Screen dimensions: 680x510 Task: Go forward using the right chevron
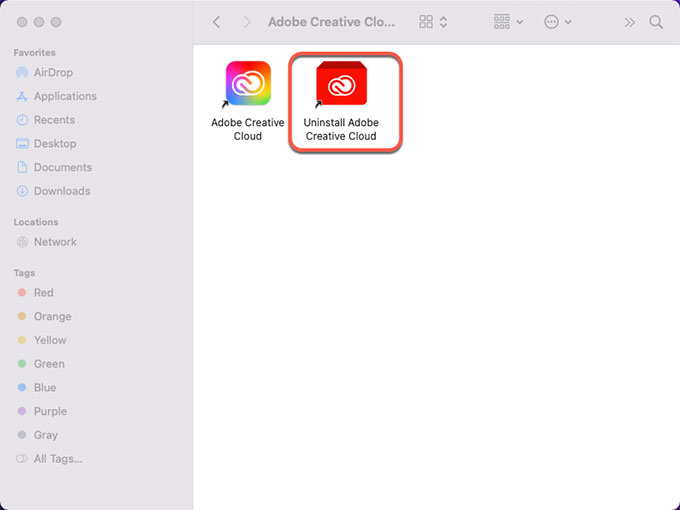(247, 22)
